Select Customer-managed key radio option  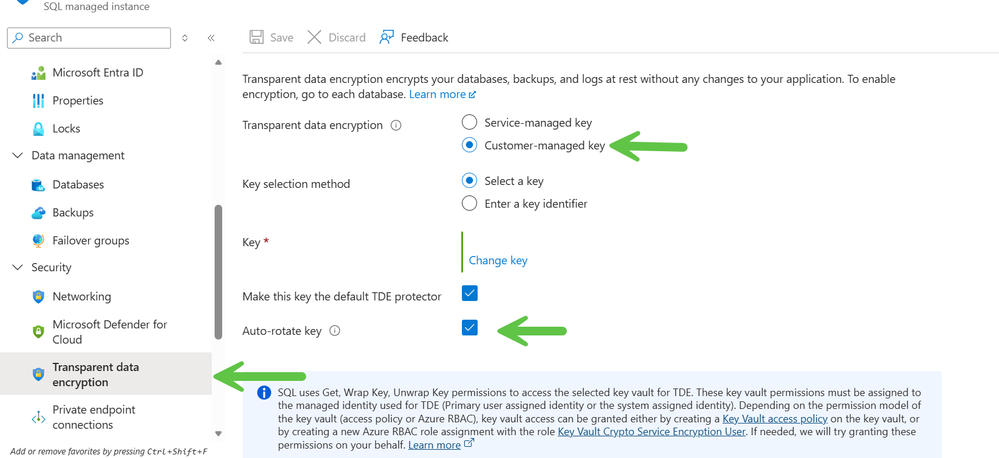click(469, 145)
